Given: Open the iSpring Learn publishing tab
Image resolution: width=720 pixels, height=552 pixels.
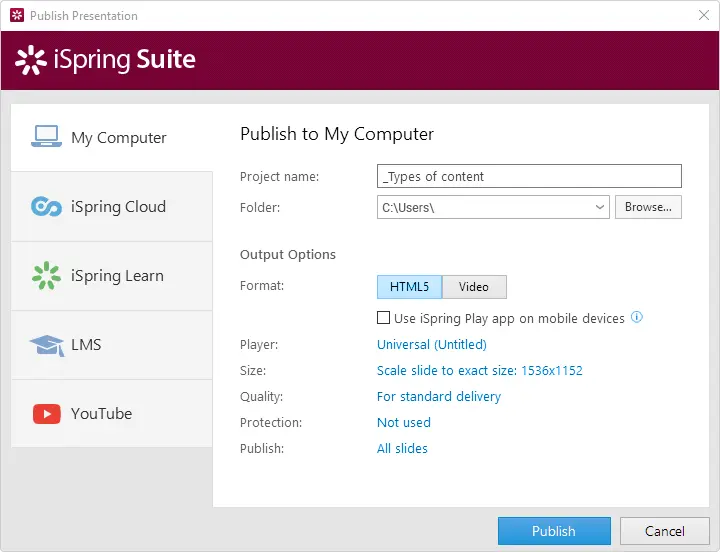Looking at the screenshot, I should [x=112, y=276].
